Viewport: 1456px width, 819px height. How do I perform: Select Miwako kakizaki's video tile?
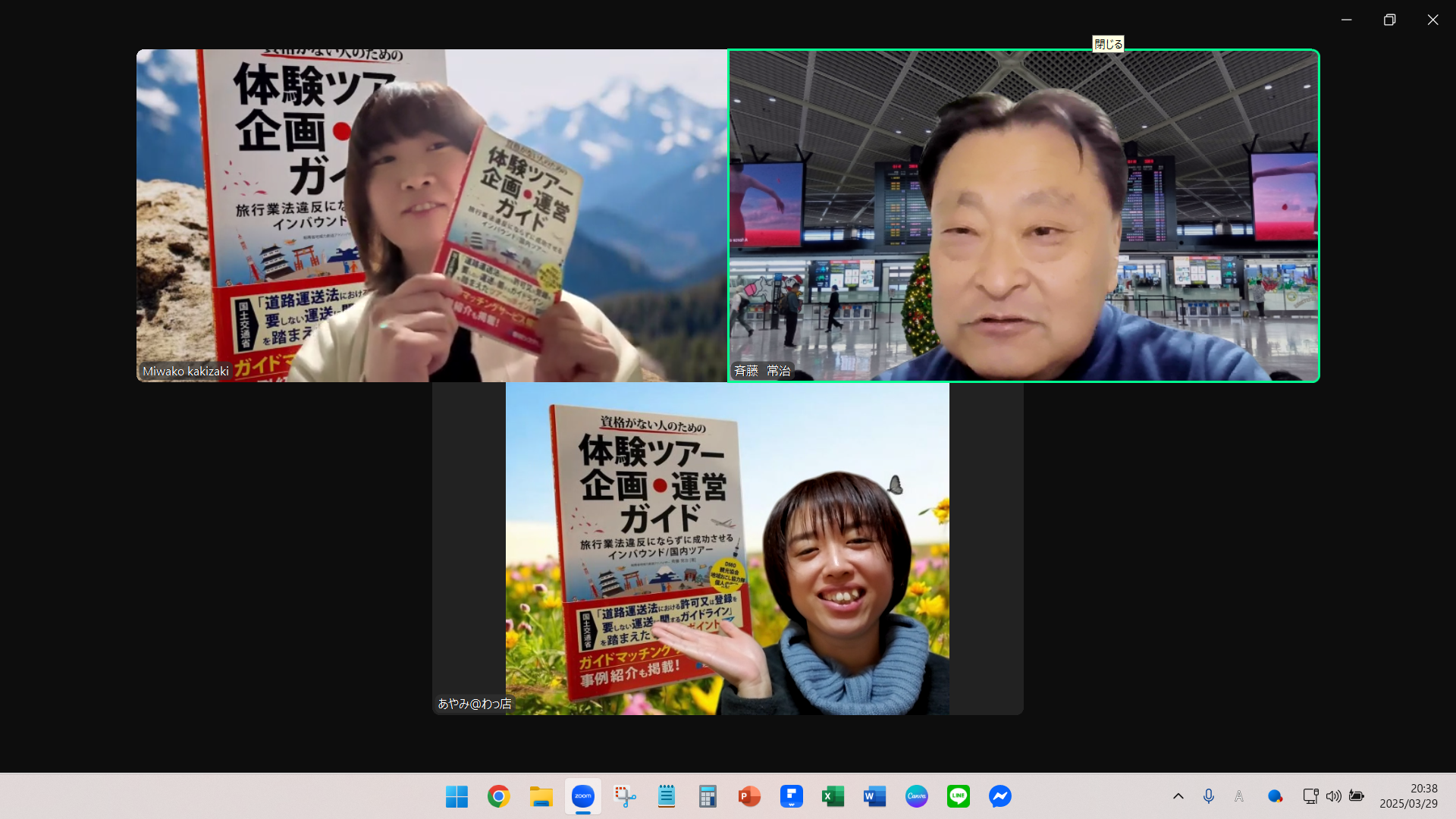coord(431,215)
